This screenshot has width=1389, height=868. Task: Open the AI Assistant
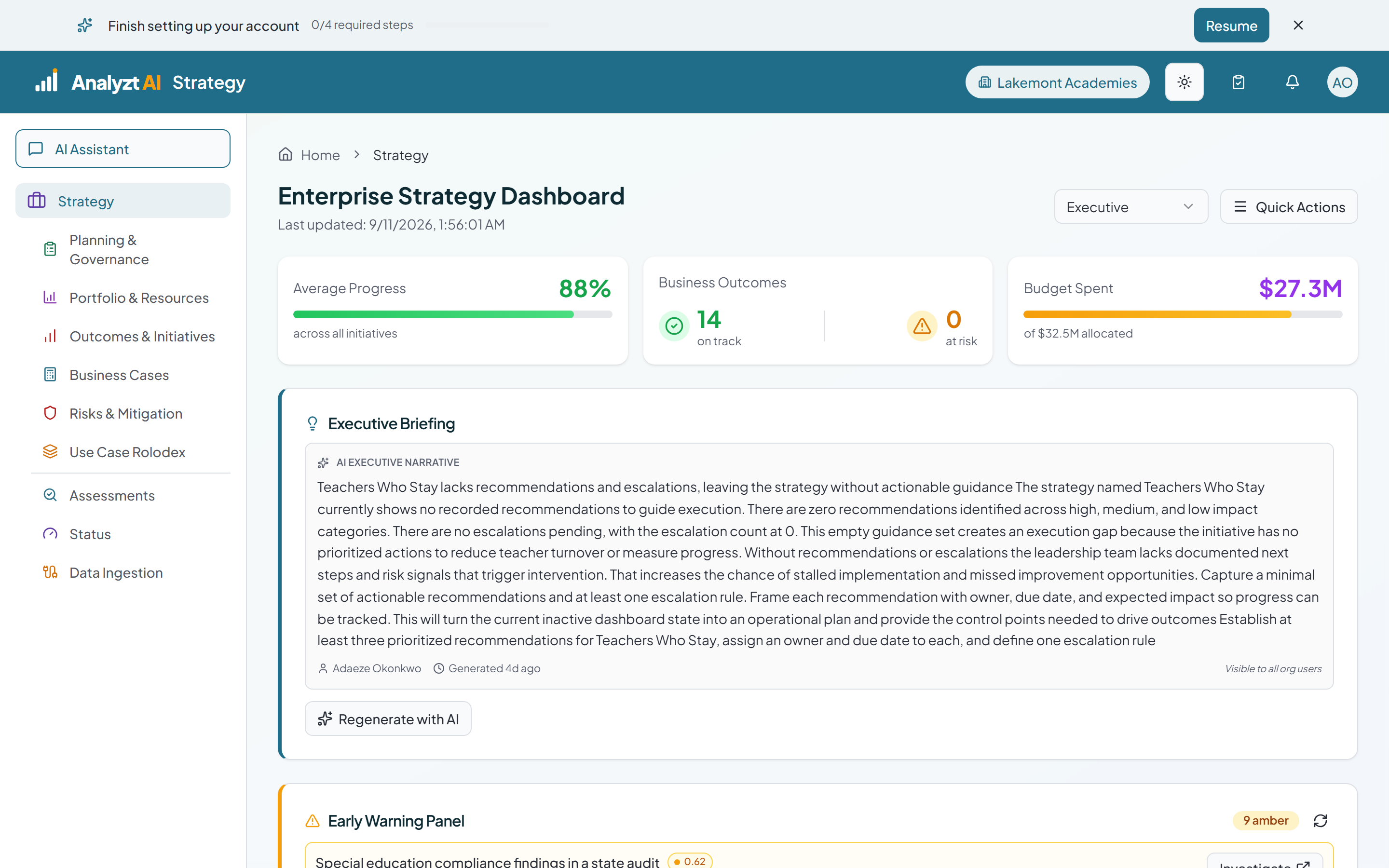(x=123, y=149)
